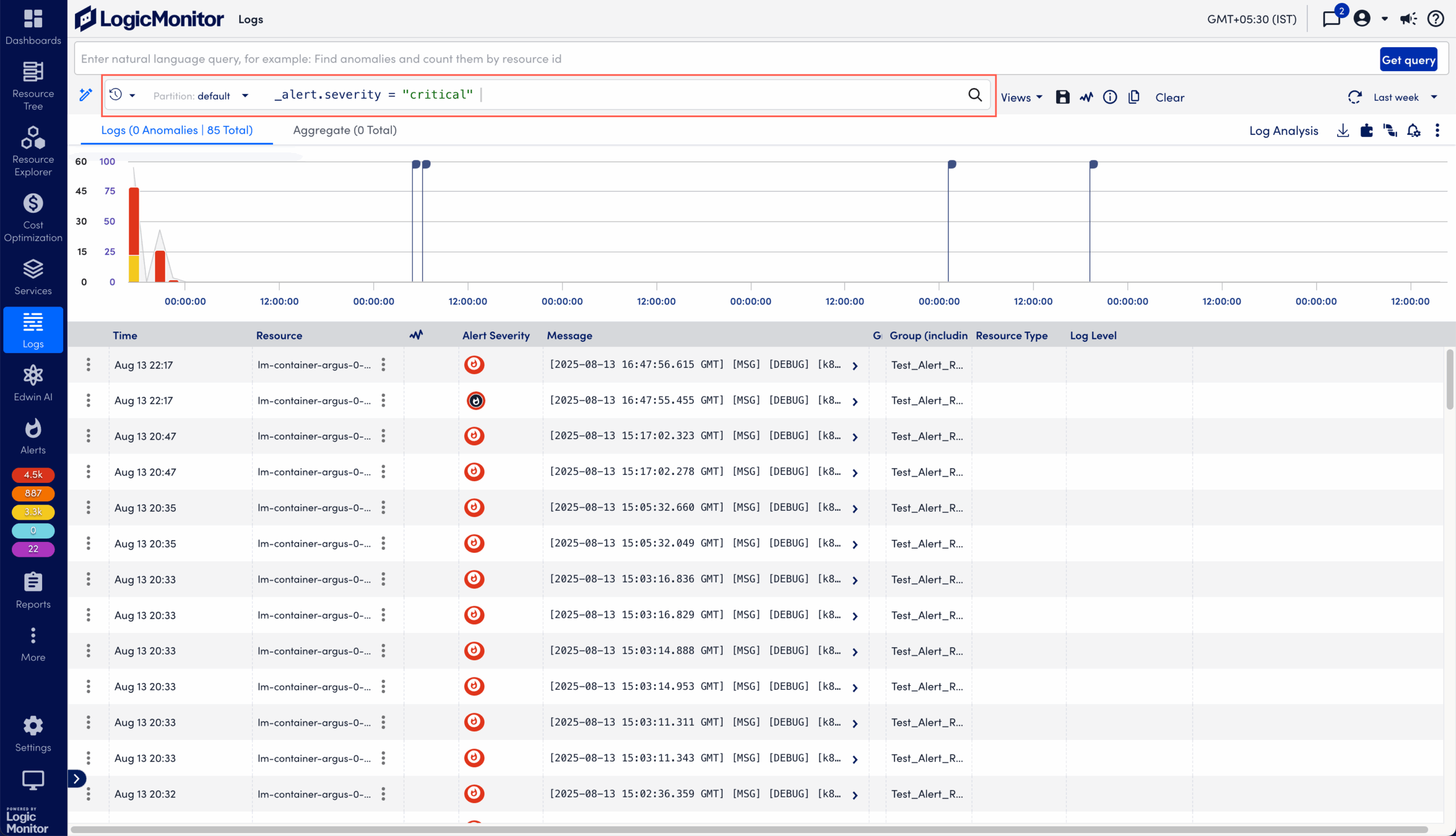Image resolution: width=1456 pixels, height=836 pixels.
Task: Open the 3.3k warning alerts badge
Action: click(33, 512)
